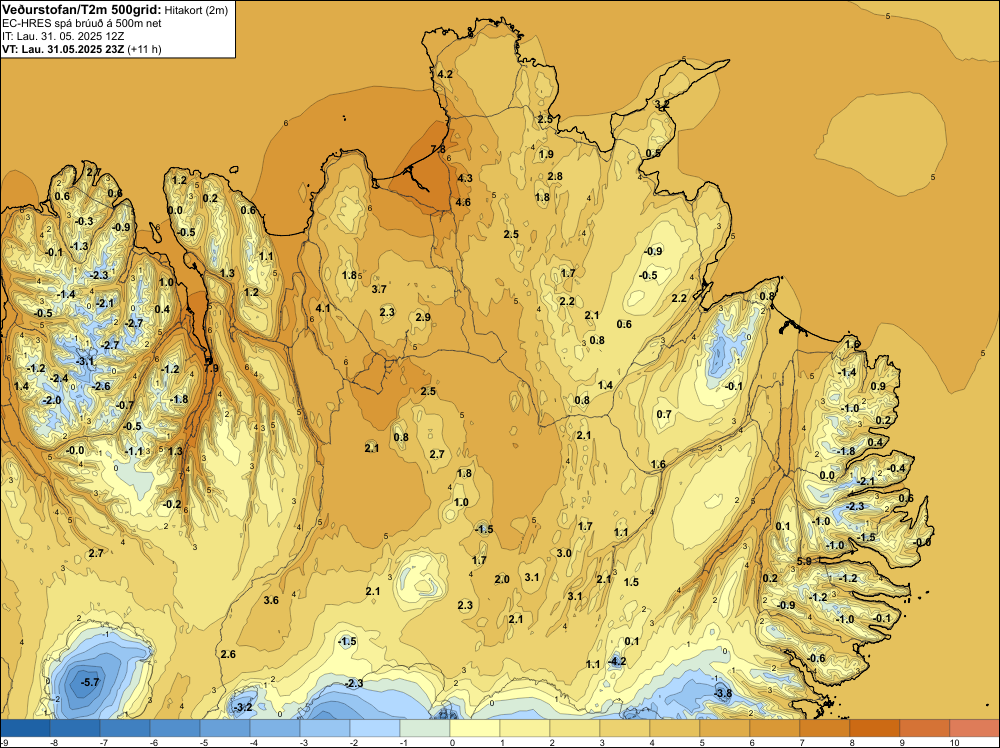Click the -4.2 temperature value

[x=616, y=661]
